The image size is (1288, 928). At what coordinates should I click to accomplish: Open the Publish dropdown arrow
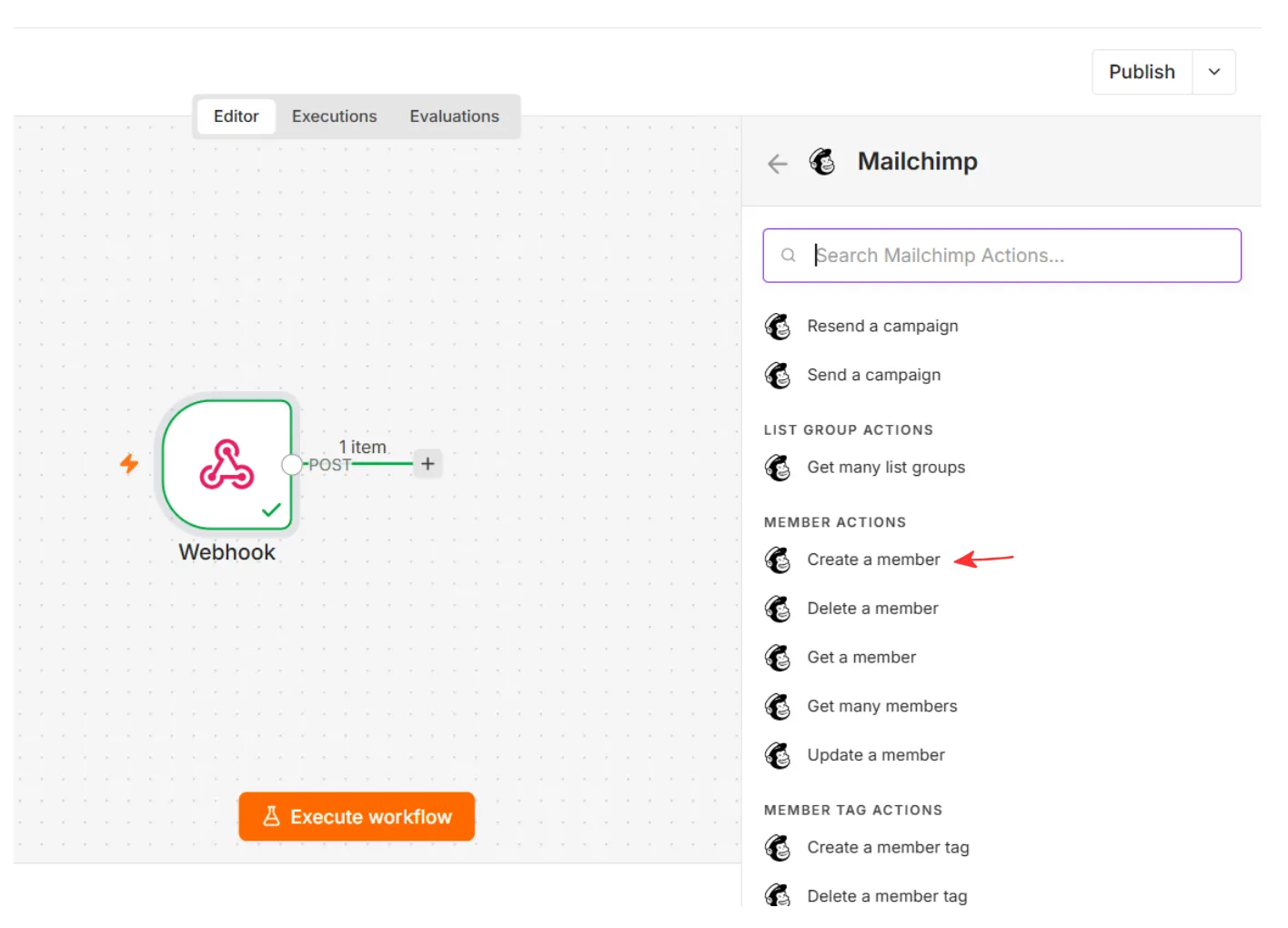click(x=1214, y=72)
